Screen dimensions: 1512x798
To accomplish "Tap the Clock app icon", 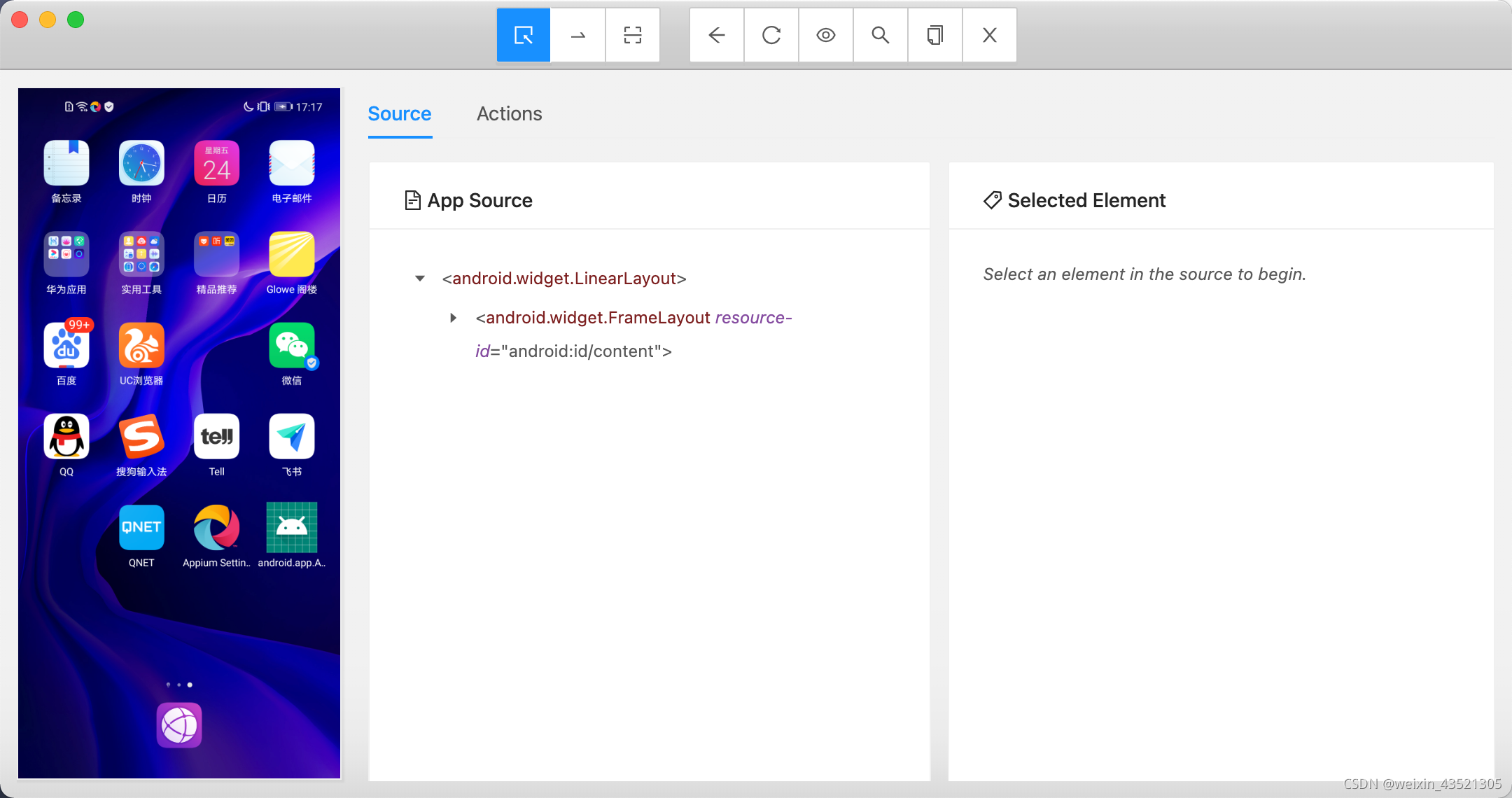I will (141, 164).
